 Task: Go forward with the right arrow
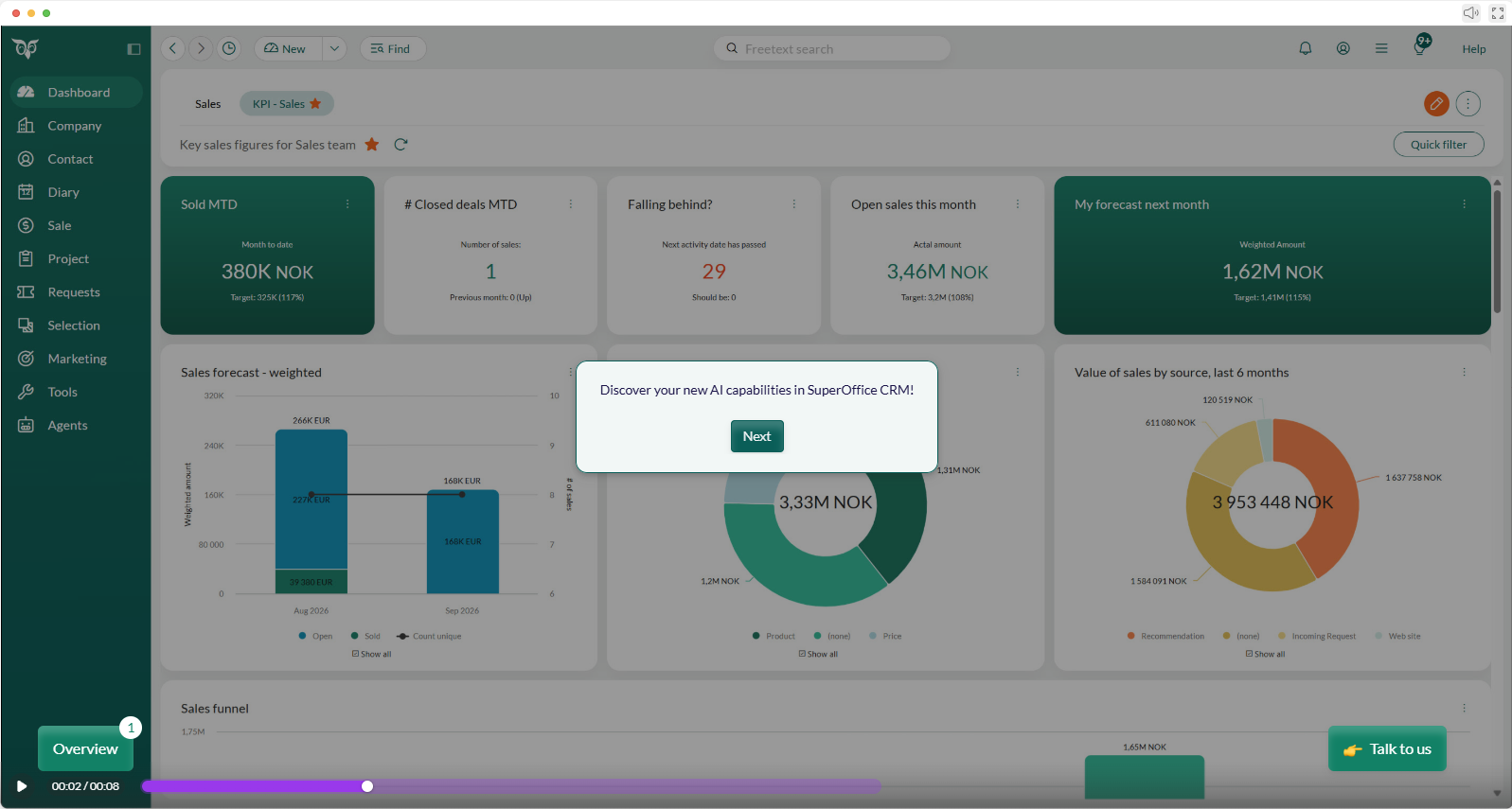[x=201, y=48]
